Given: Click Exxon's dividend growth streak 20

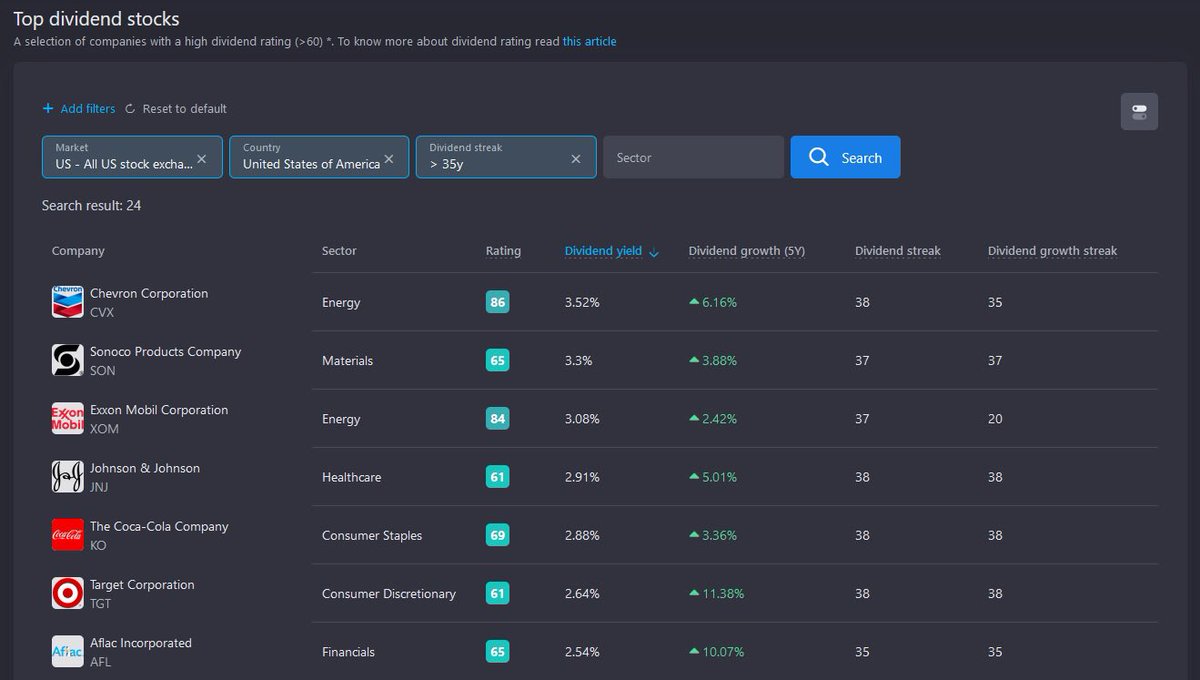Looking at the screenshot, I should [x=995, y=419].
